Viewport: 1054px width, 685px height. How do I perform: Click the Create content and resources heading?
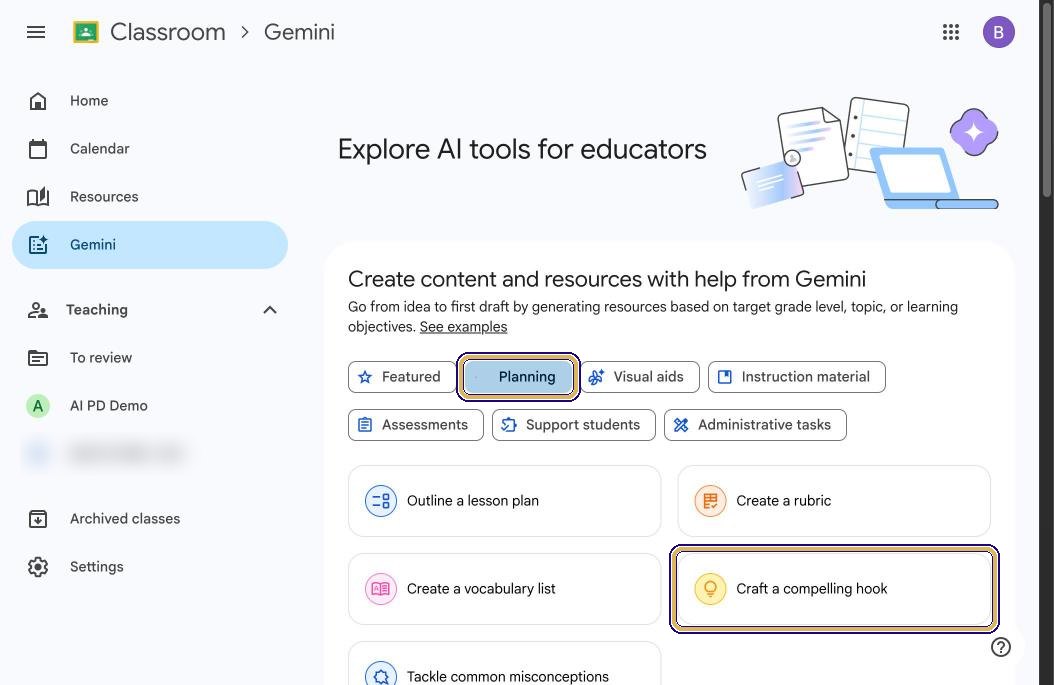(x=607, y=279)
